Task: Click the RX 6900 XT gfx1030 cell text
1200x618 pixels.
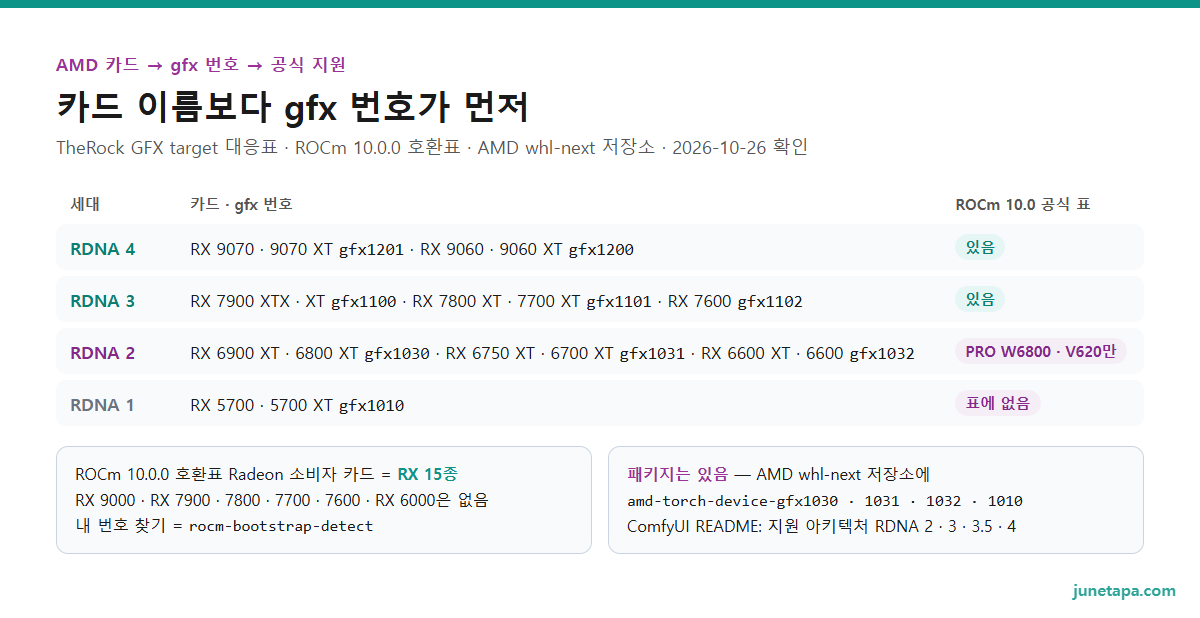Action: click(x=552, y=353)
